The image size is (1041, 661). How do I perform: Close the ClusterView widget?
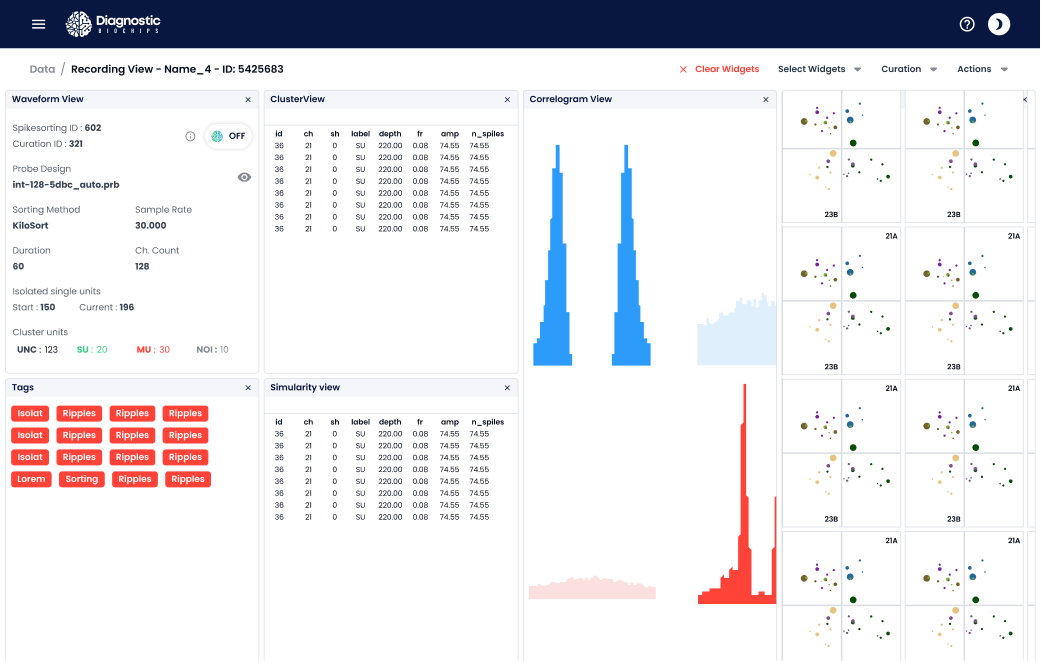click(507, 100)
